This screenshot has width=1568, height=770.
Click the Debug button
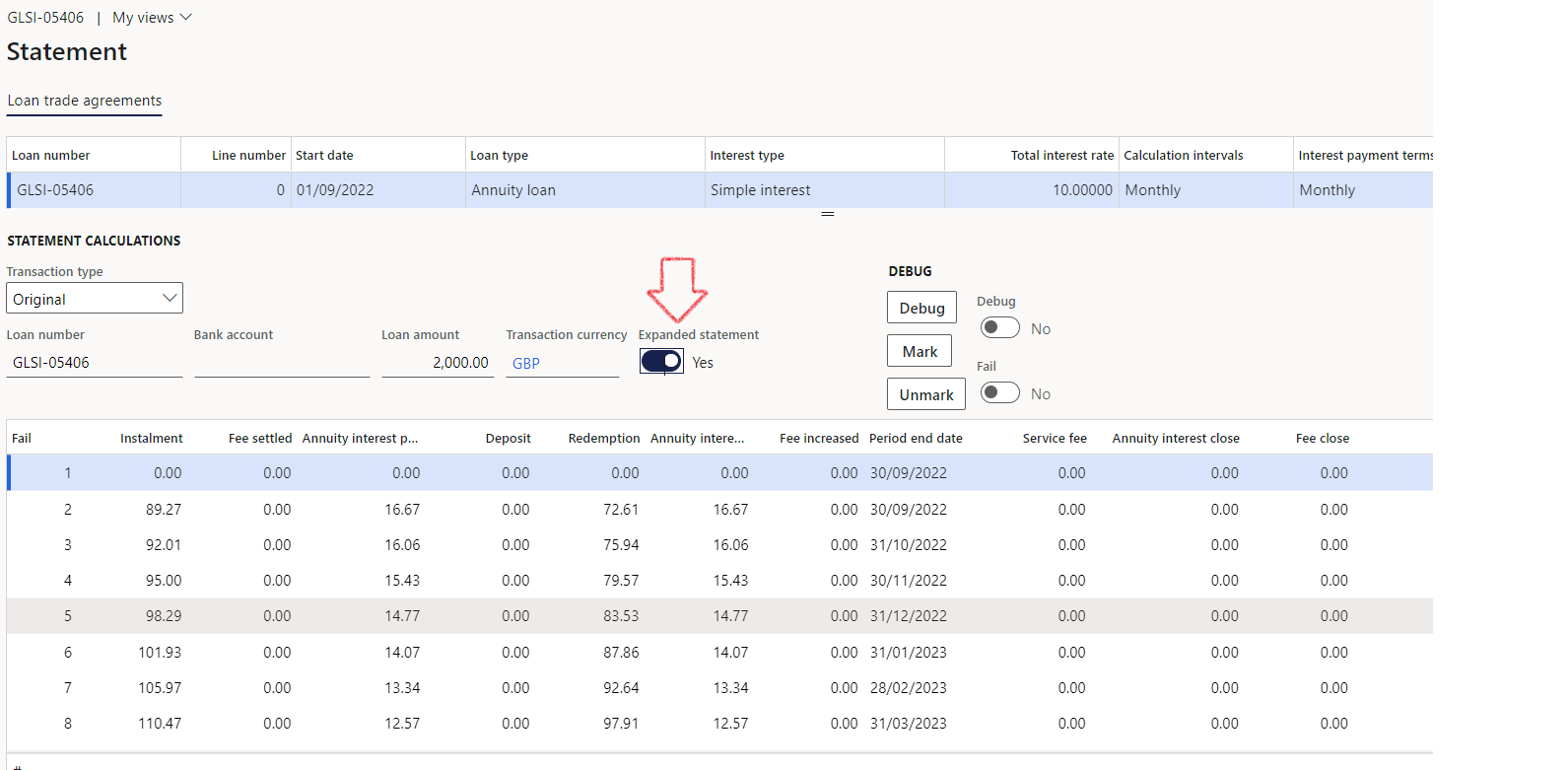click(921, 308)
